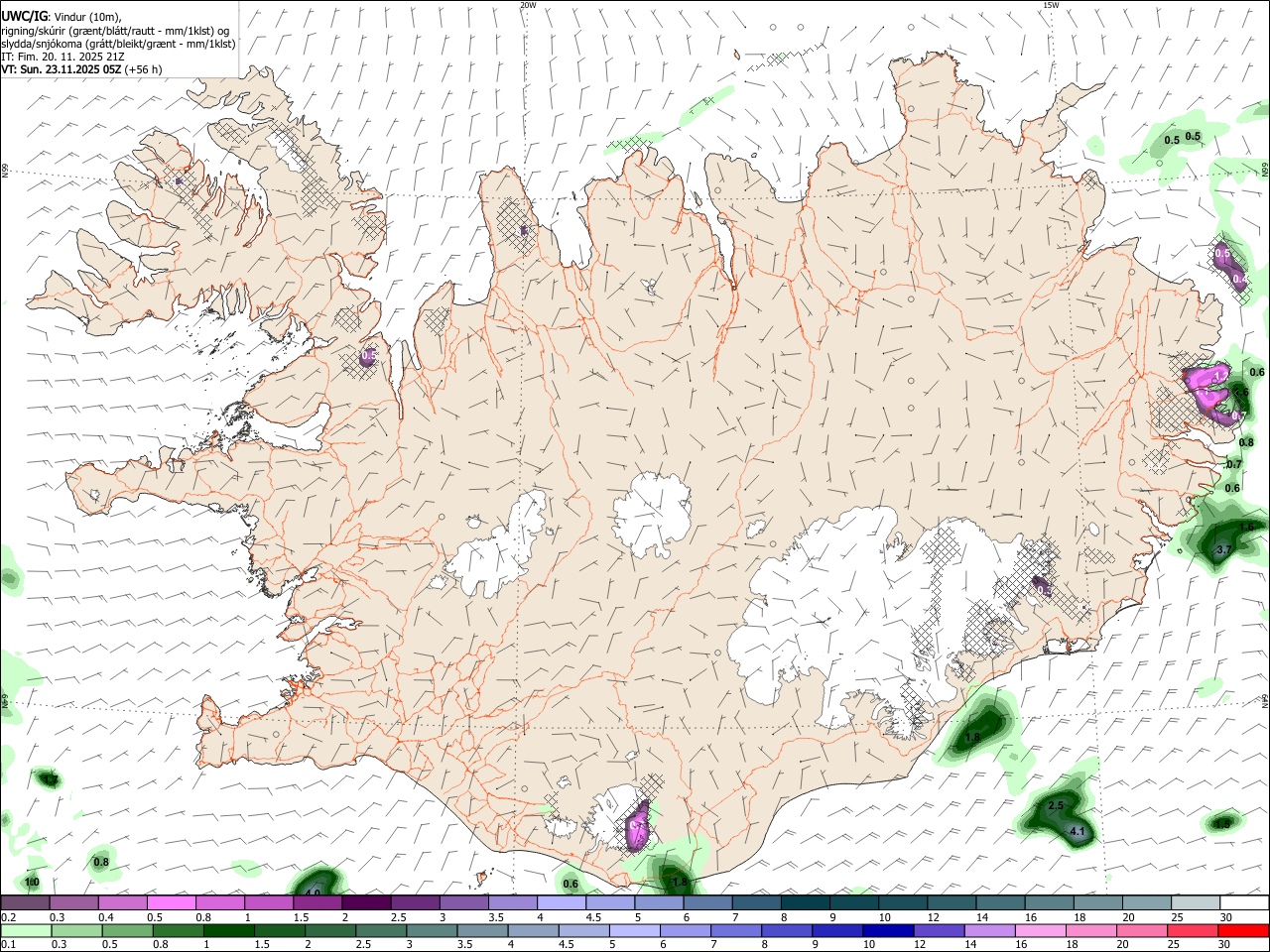Image resolution: width=1270 pixels, height=952 pixels.
Task: Click the "2.5" rain value above 4.1
Action: tap(1056, 806)
